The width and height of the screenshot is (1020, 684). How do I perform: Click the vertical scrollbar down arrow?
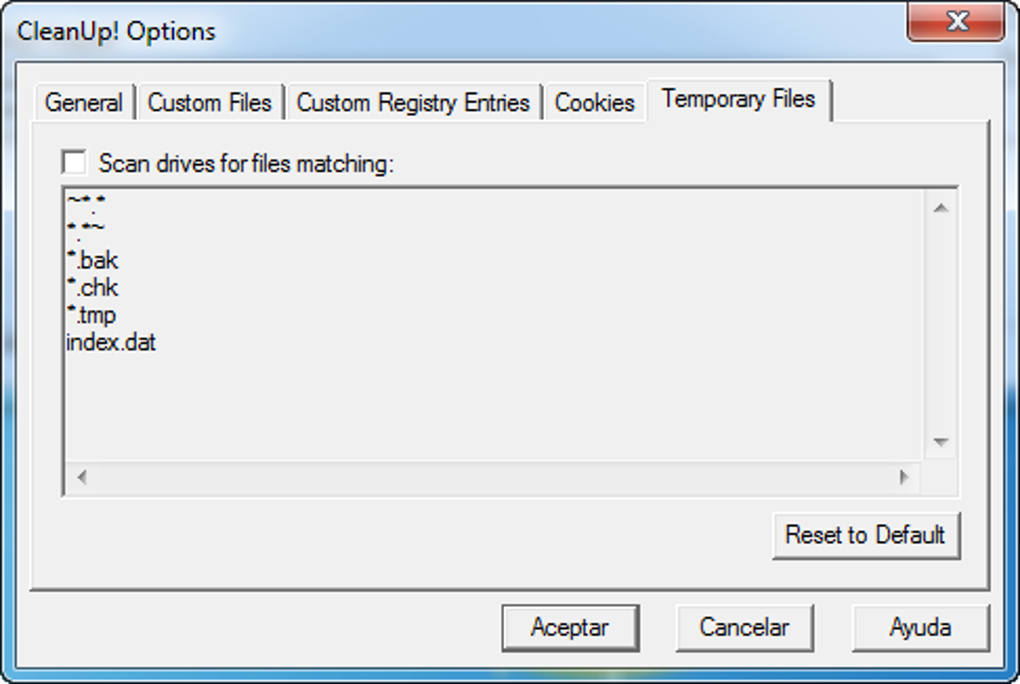coord(940,442)
